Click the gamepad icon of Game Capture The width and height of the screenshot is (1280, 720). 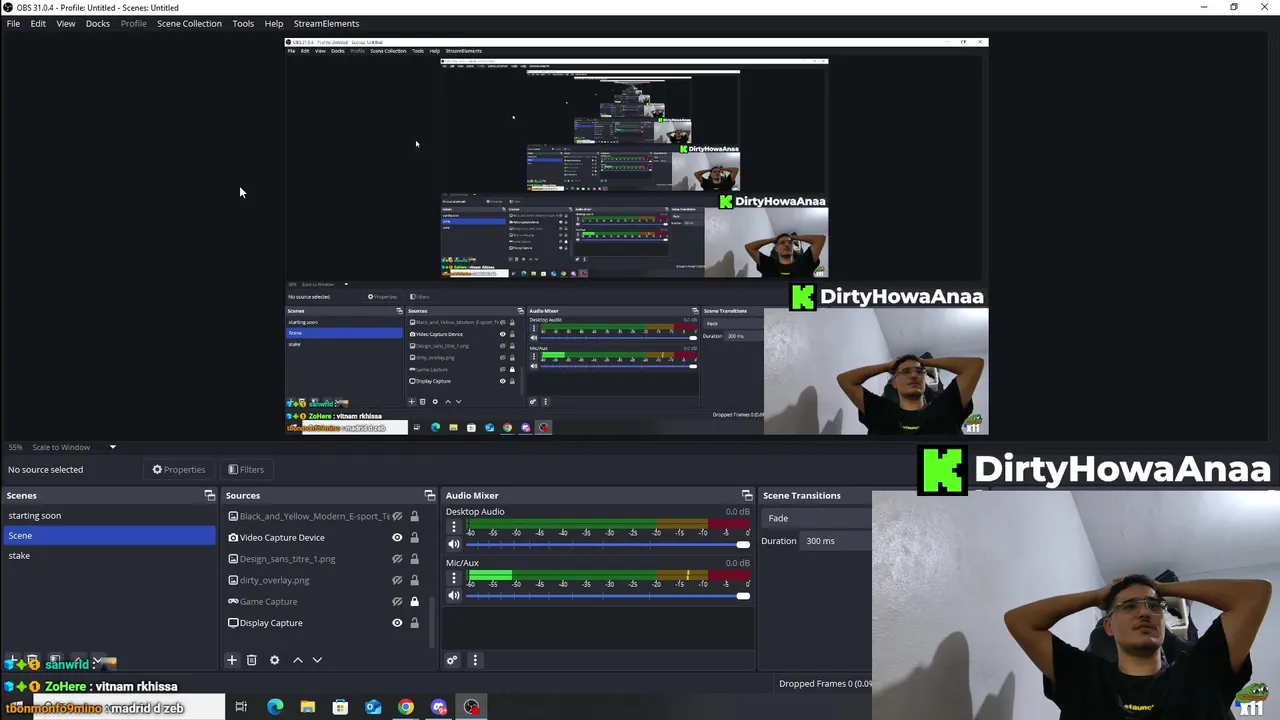tap(233, 601)
